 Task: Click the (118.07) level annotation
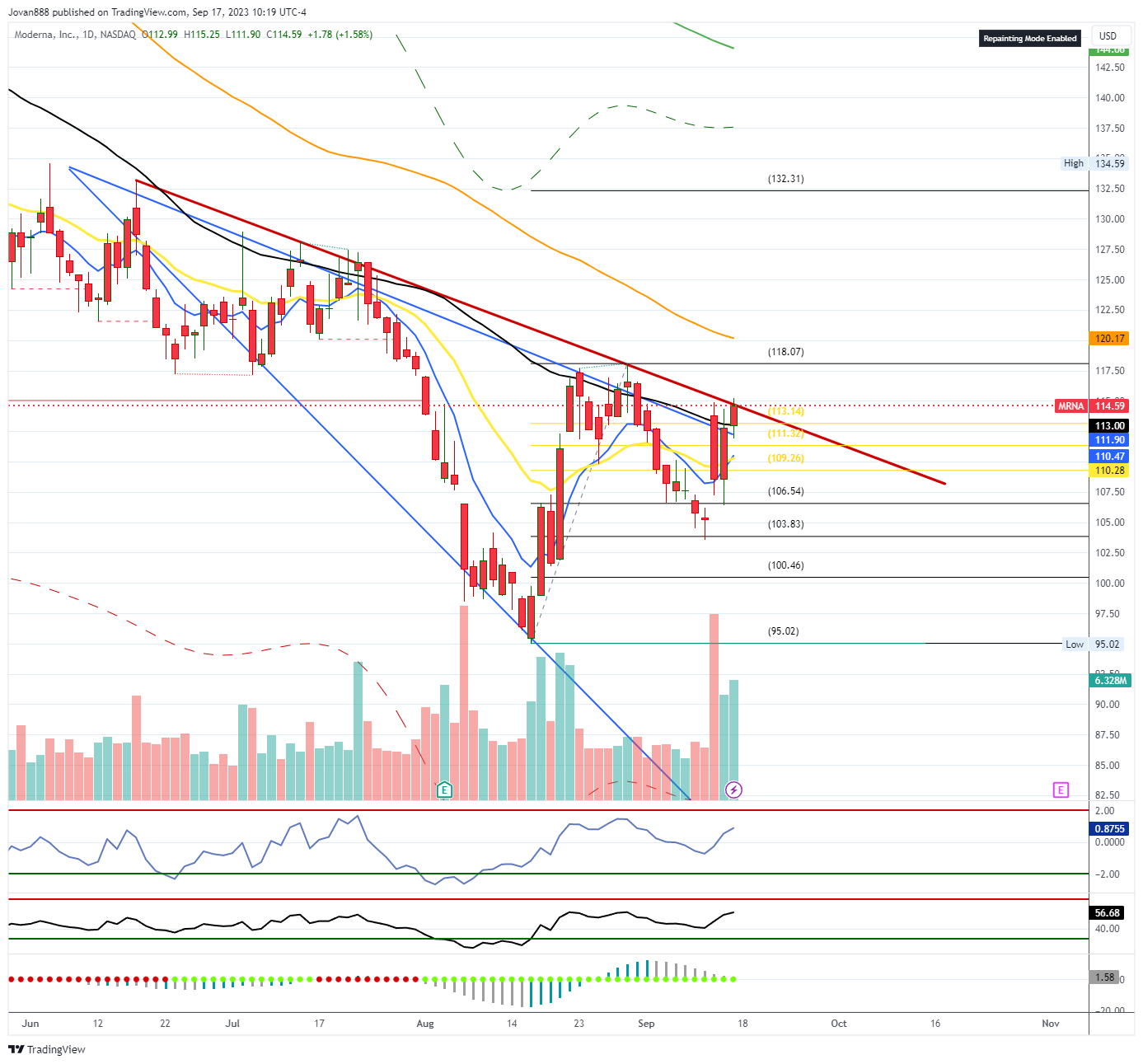coord(786,351)
